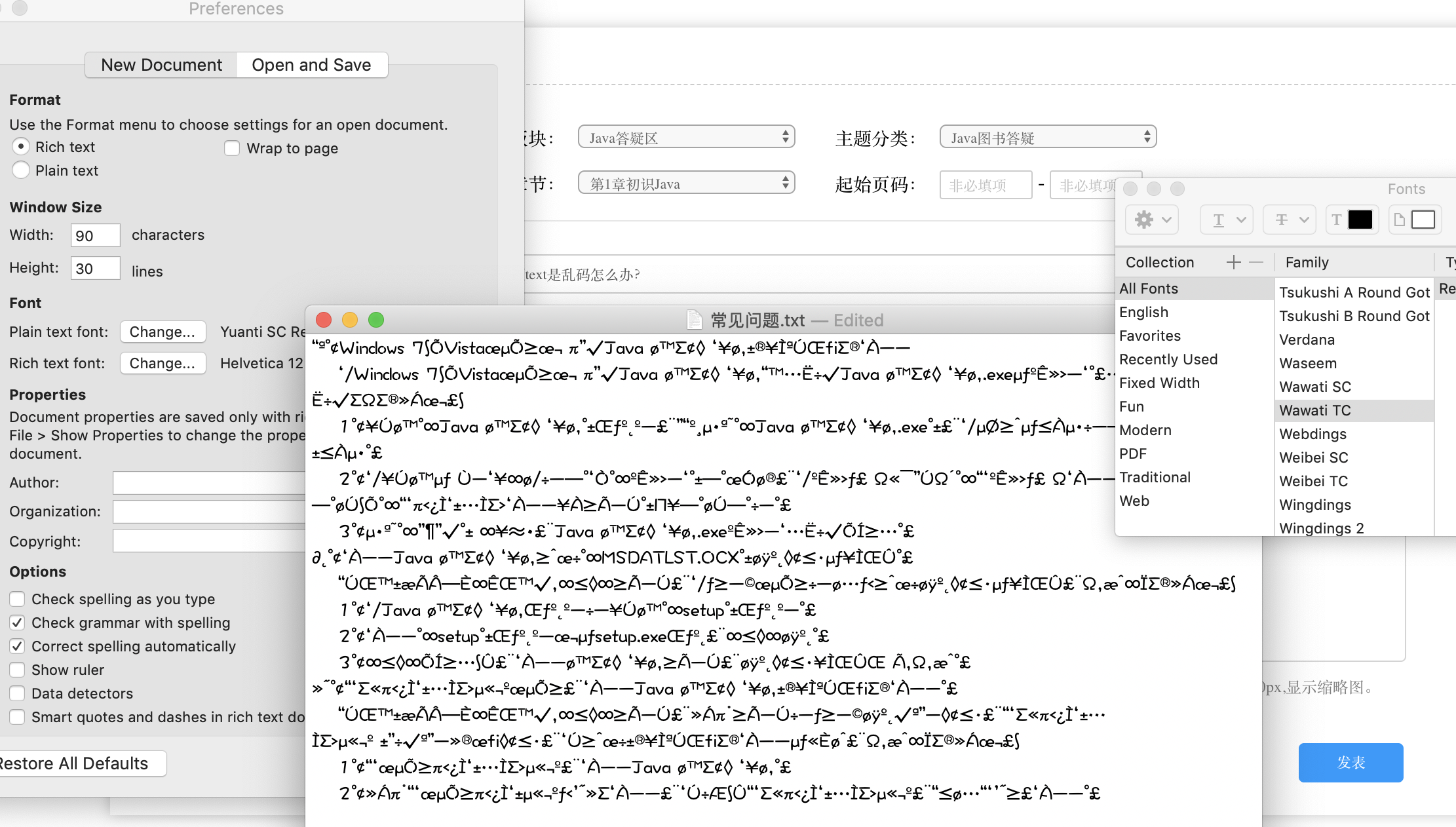This screenshot has height=827, width=1456.
Task: Select Wingdings font family
Action: [x=1354, y=505]
